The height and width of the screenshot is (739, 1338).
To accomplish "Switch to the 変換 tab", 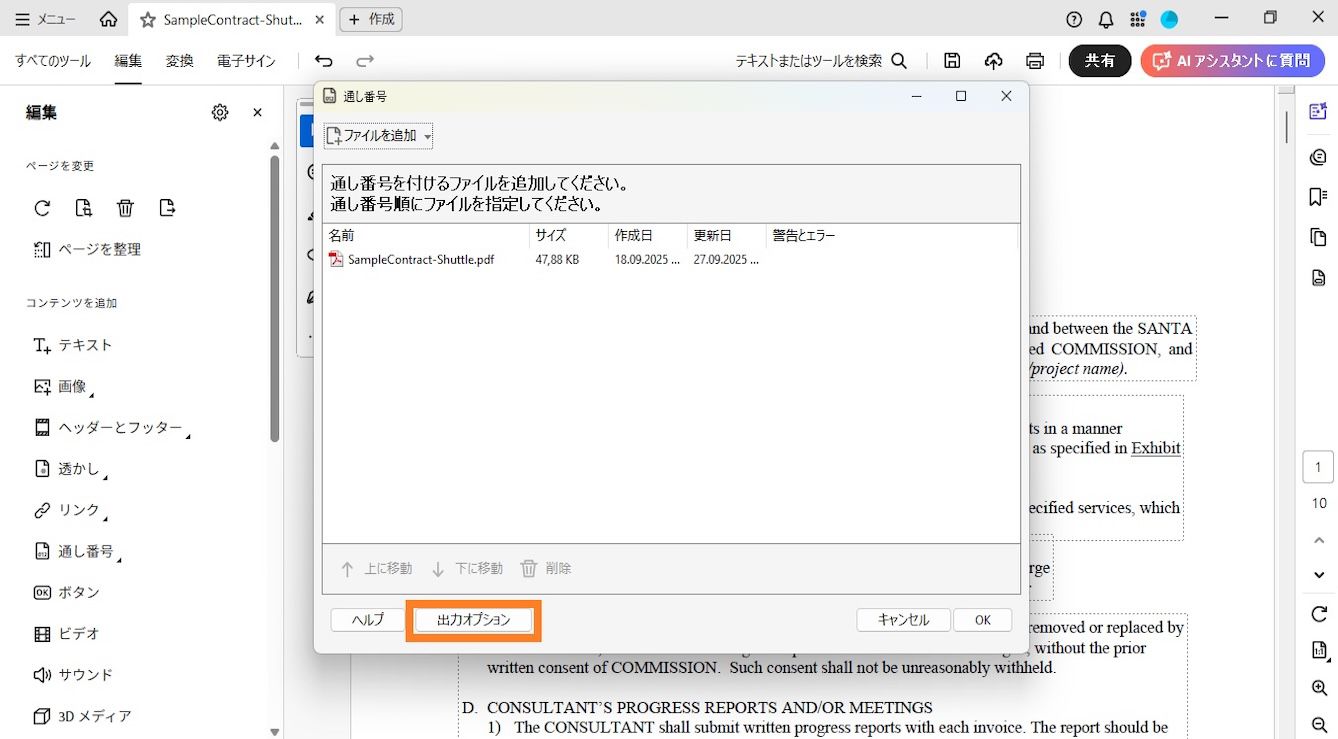I will click(180, 60).
